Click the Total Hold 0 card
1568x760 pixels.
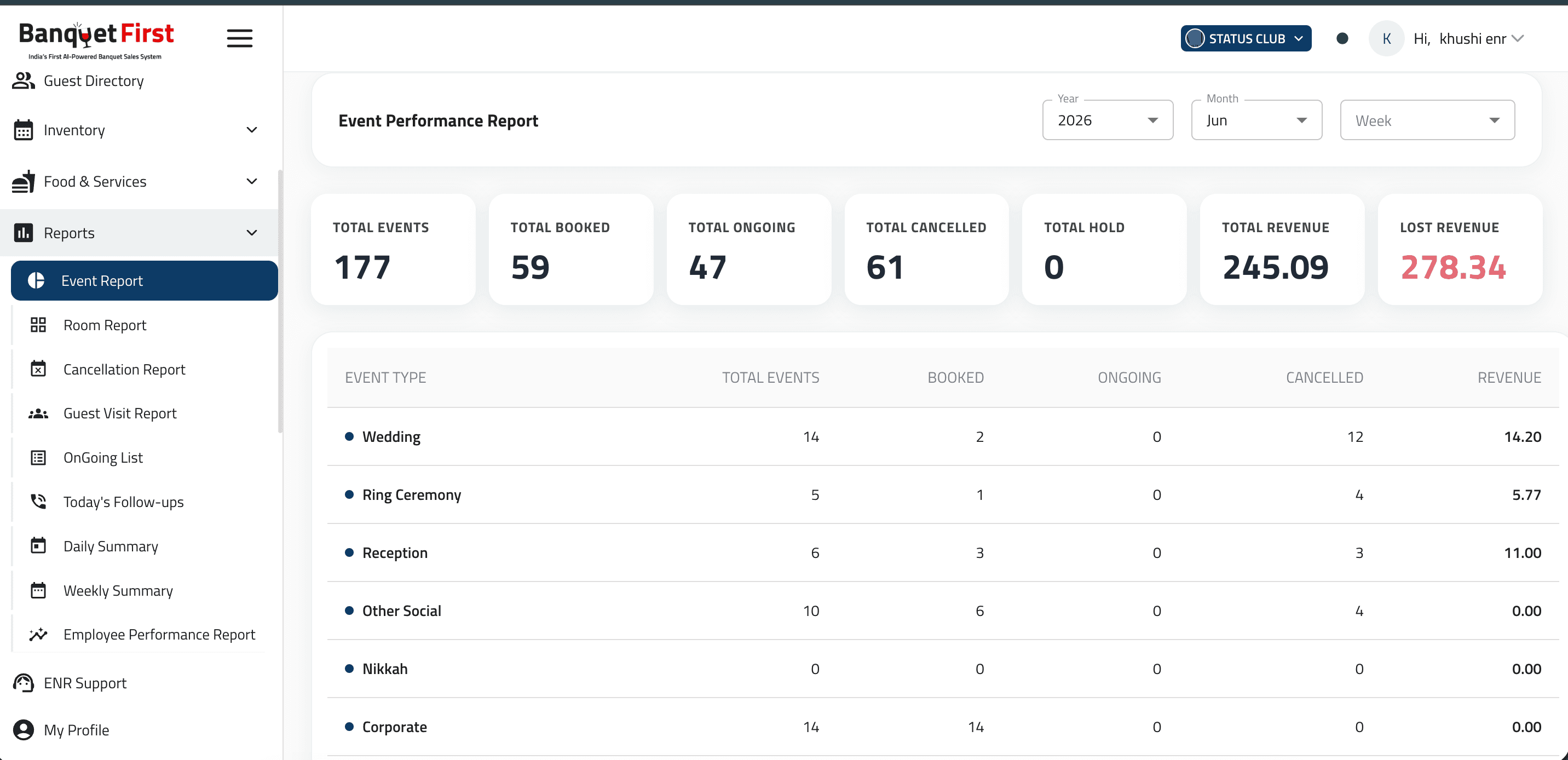coord(1104,250)
